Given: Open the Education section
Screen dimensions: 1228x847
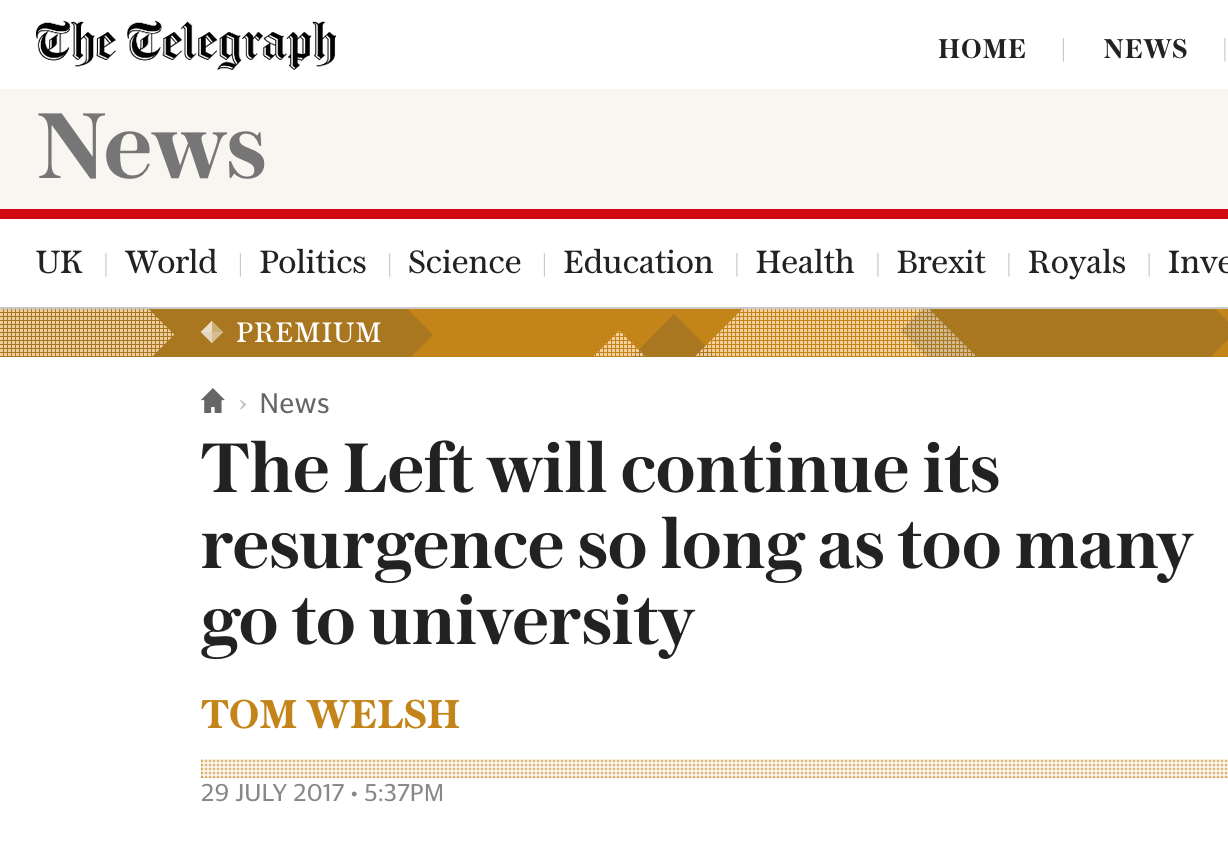Looking at the screenshot, I should [638, 262].
